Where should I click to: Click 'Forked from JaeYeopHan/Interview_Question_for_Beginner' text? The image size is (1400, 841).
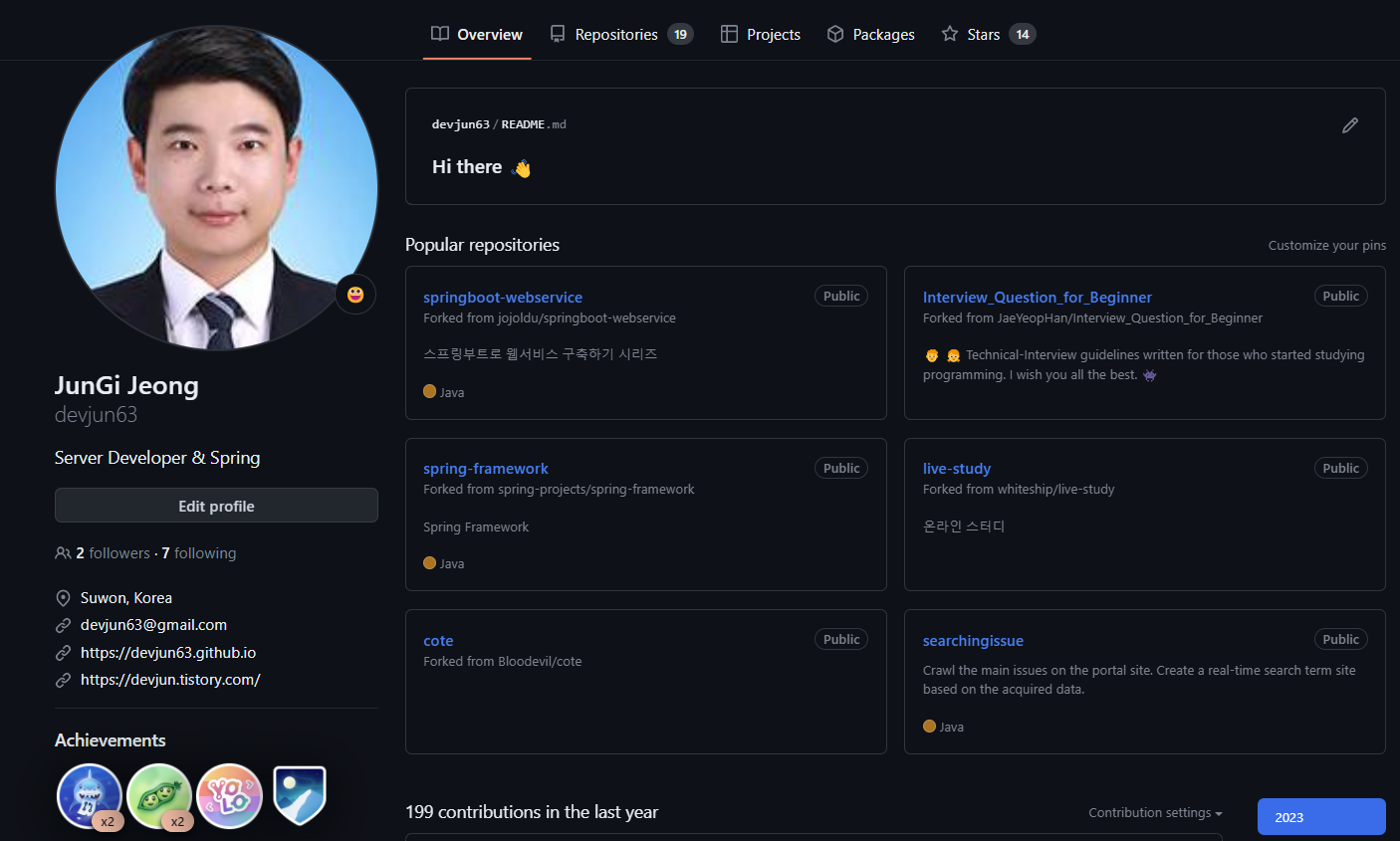pyautogui.click(x=1092, y=318)
